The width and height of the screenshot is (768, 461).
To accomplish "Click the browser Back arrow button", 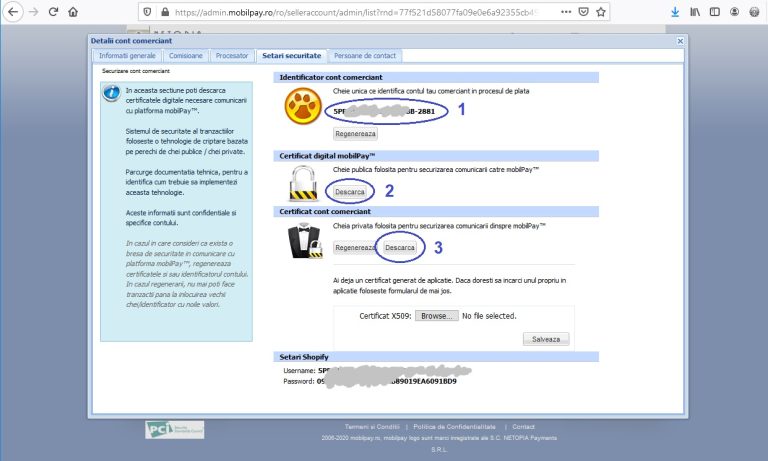I will pyautogui.click(x=13, y=12).
